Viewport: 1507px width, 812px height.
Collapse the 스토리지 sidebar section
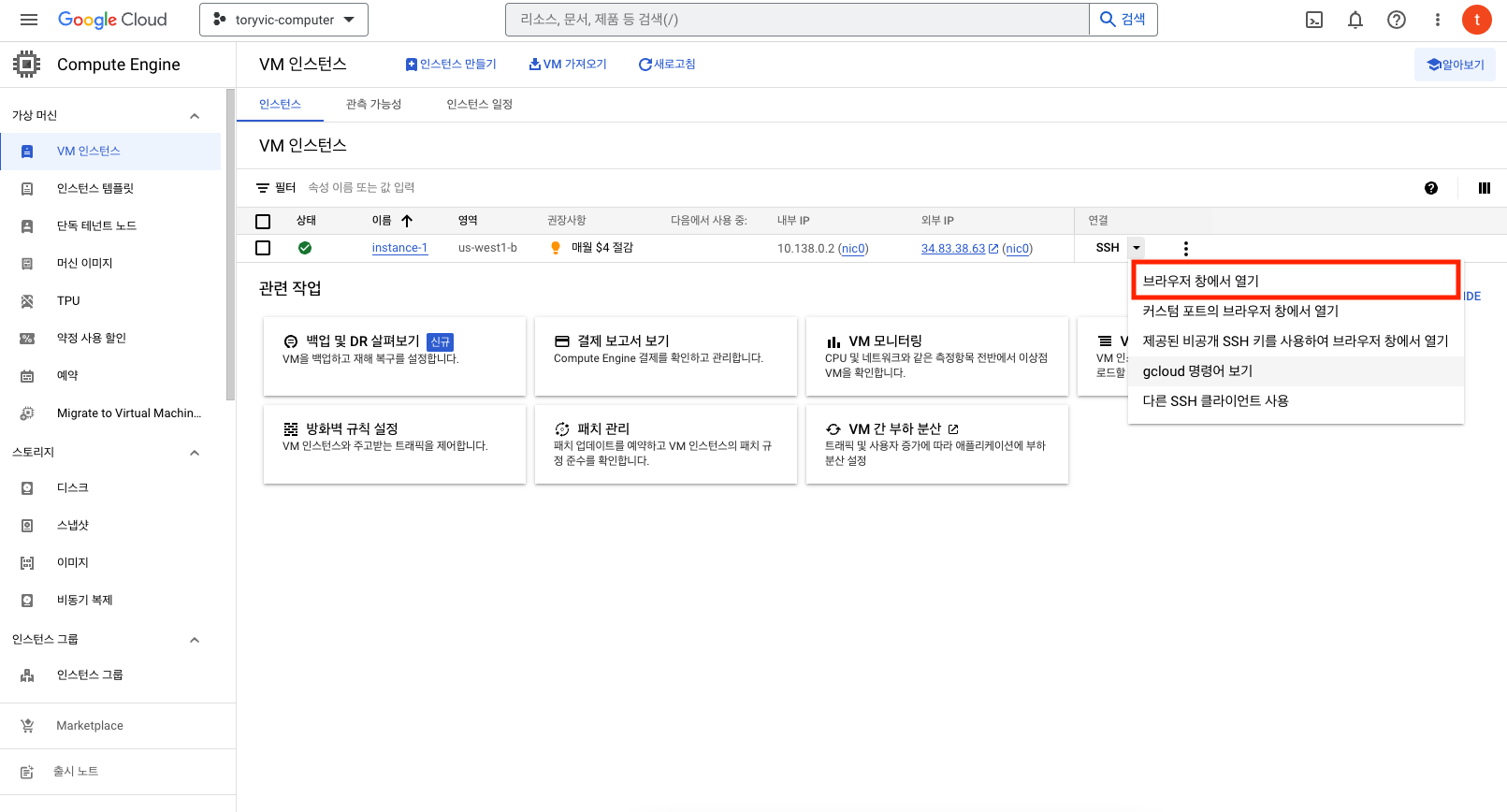(x=195, y=453)
